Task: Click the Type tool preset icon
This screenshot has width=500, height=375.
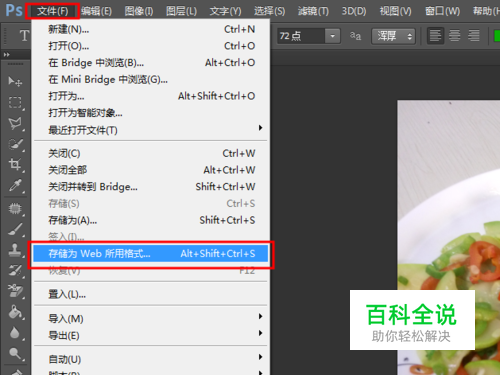Action: point(24,36)
